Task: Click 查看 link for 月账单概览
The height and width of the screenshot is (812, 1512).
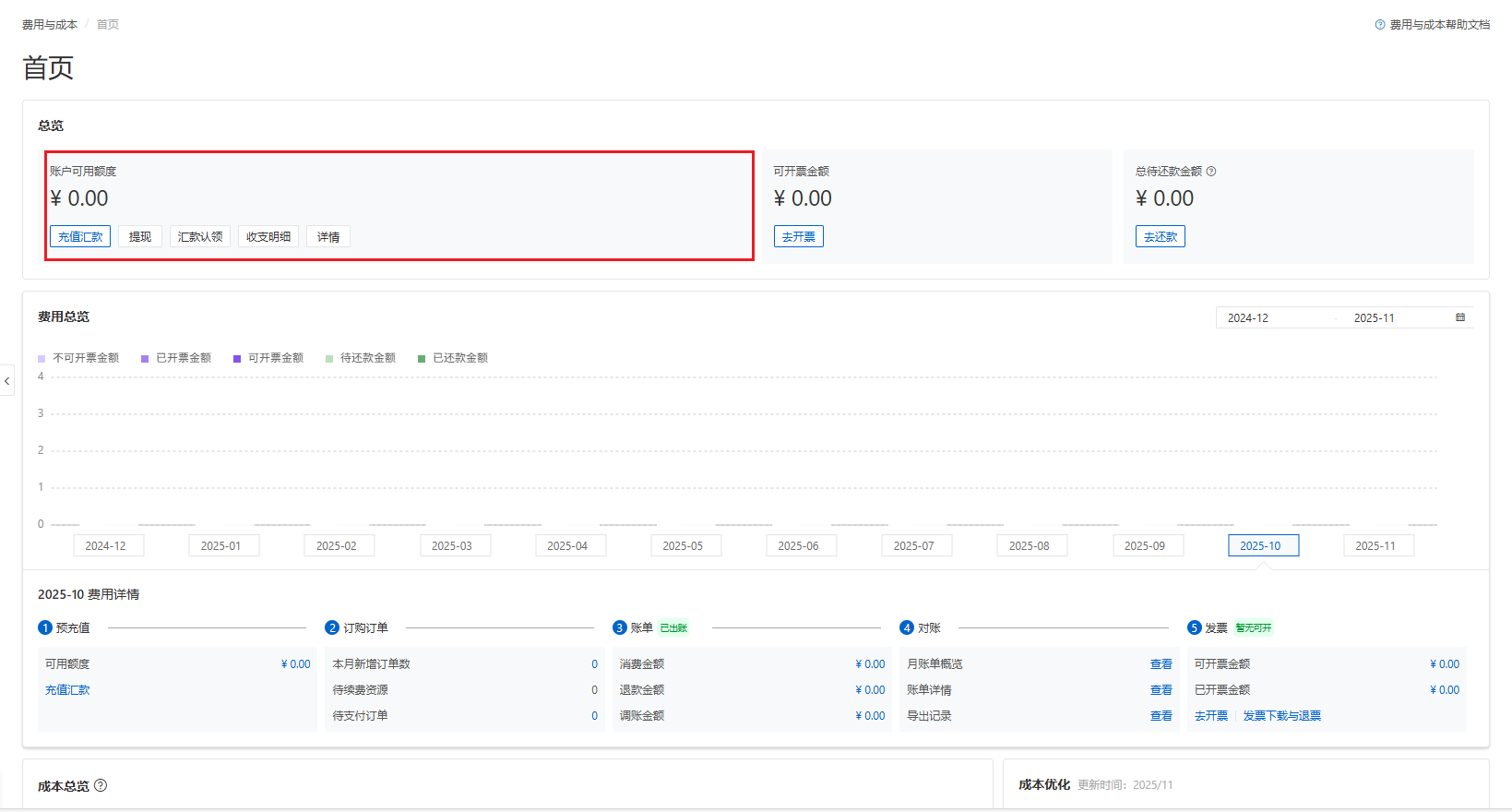Action: 1161,664
